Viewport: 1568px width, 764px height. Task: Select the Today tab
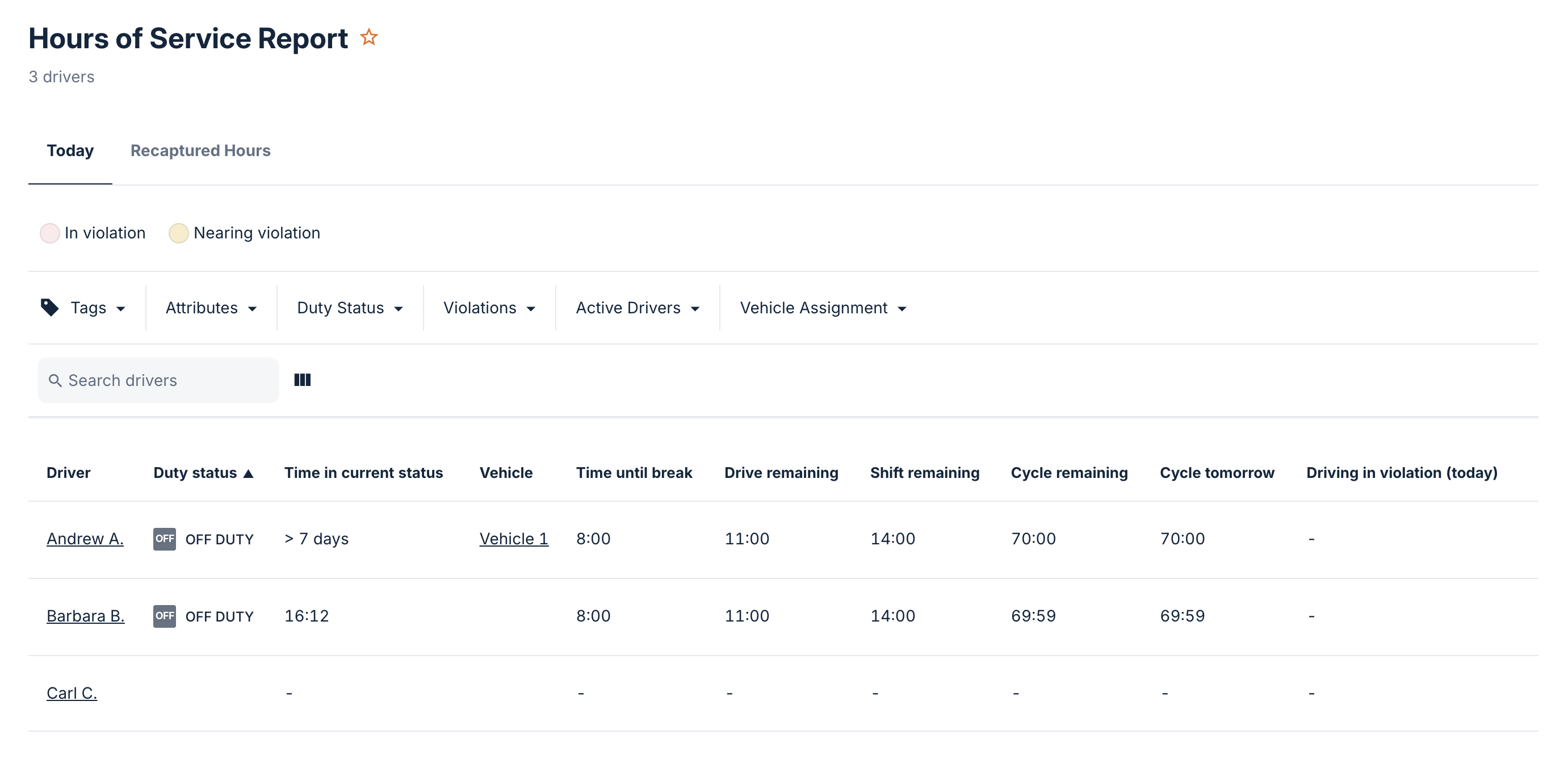pyautogui.click(x=70, y=150)
